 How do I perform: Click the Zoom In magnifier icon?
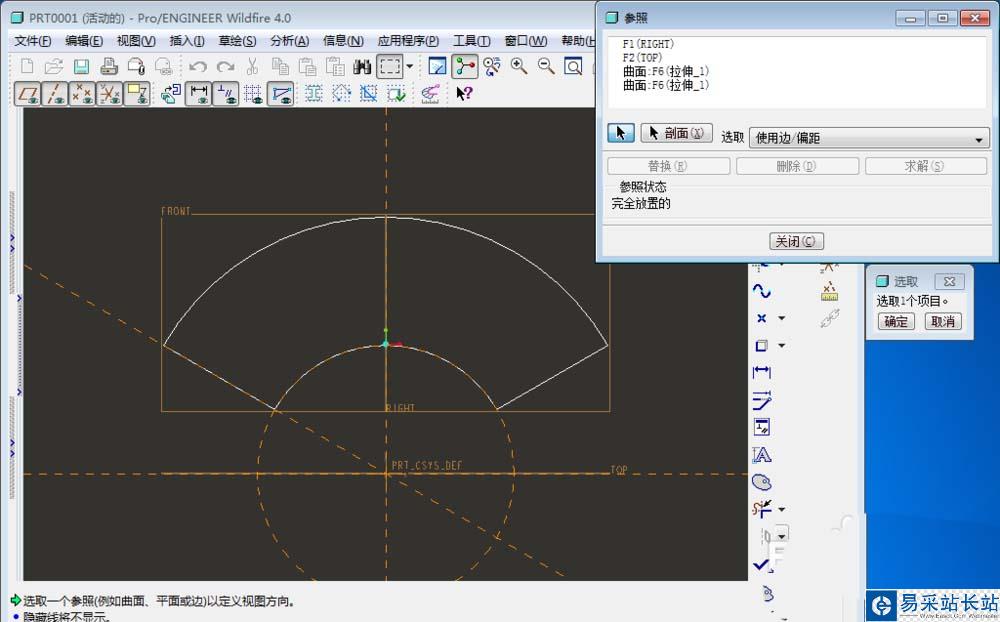click(519, 66)
